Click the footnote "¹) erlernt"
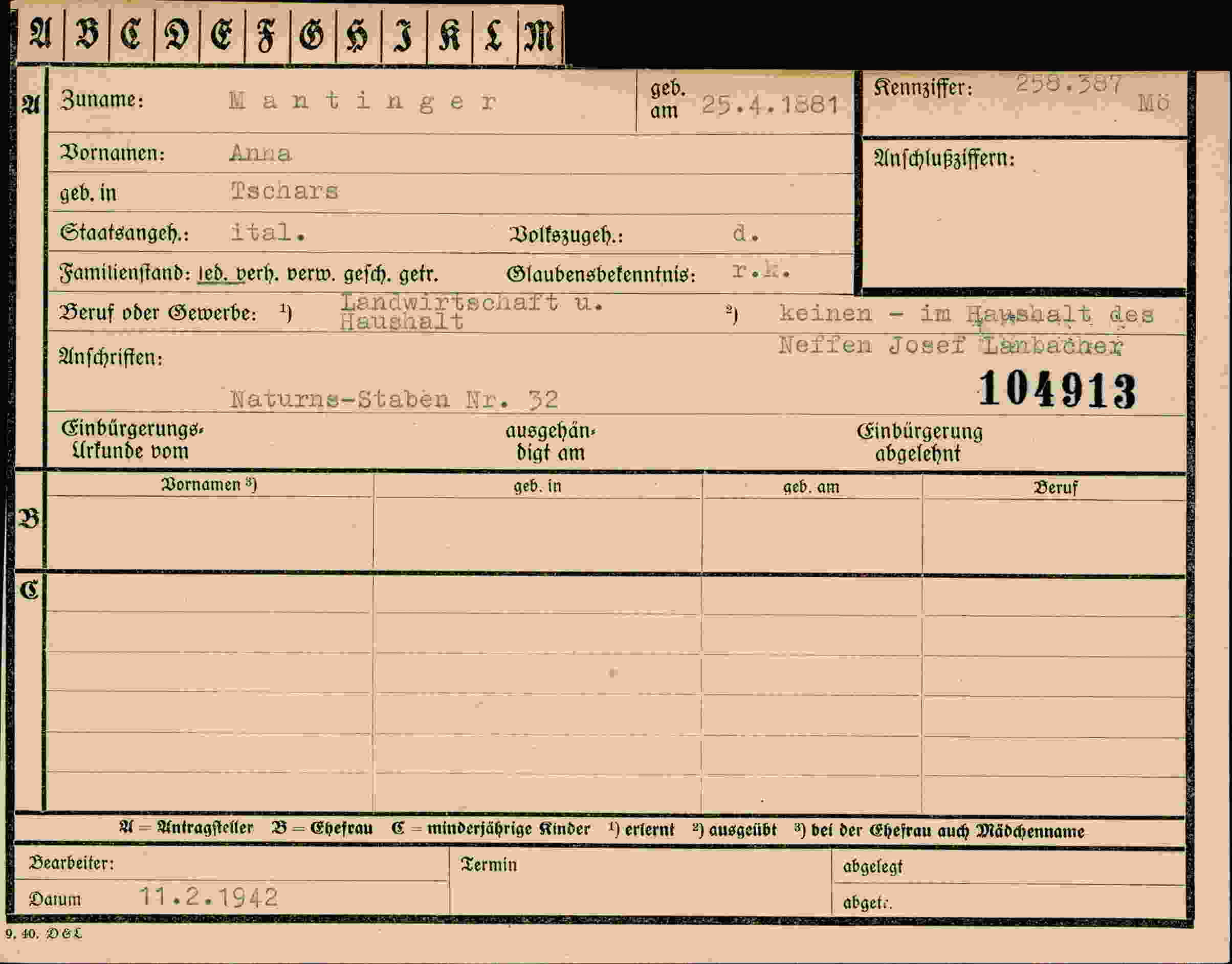Viewport: 1232px width, 964px height. click(x=641, y=829)
